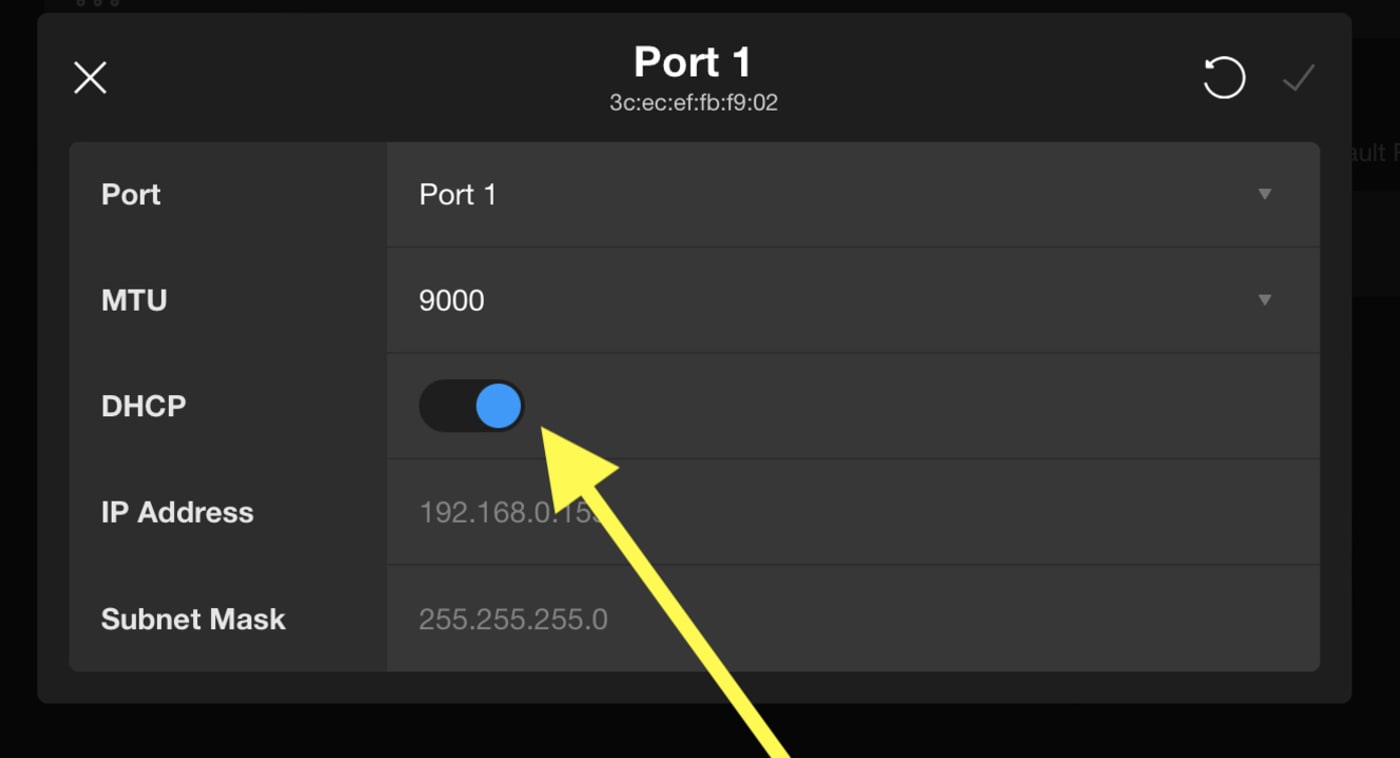The image size is (1400, 758).
Task: Click the partially hidden text at right edge
Action: tap(1375, 153)
